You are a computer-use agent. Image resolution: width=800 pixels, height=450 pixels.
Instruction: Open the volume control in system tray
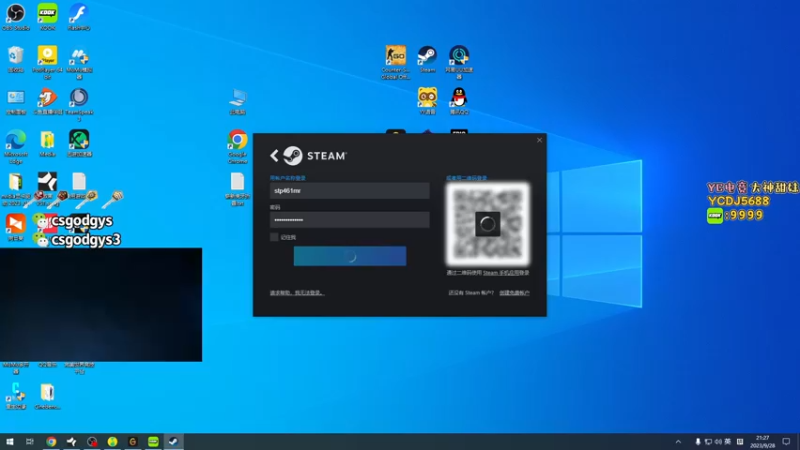(x=718, y=442)
